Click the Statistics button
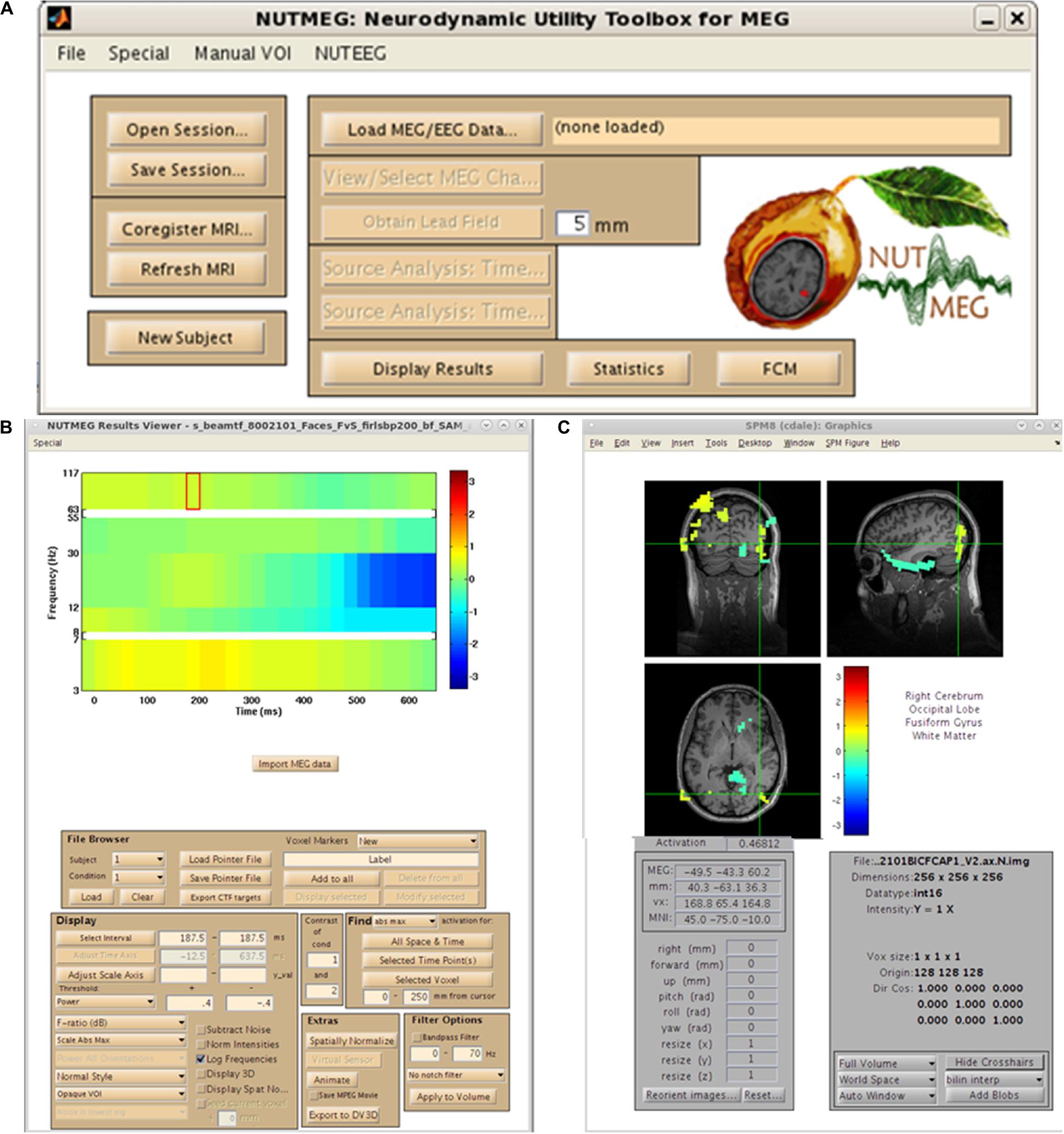The width and height of the screenshot is (1064, 1134). (628, 369)
